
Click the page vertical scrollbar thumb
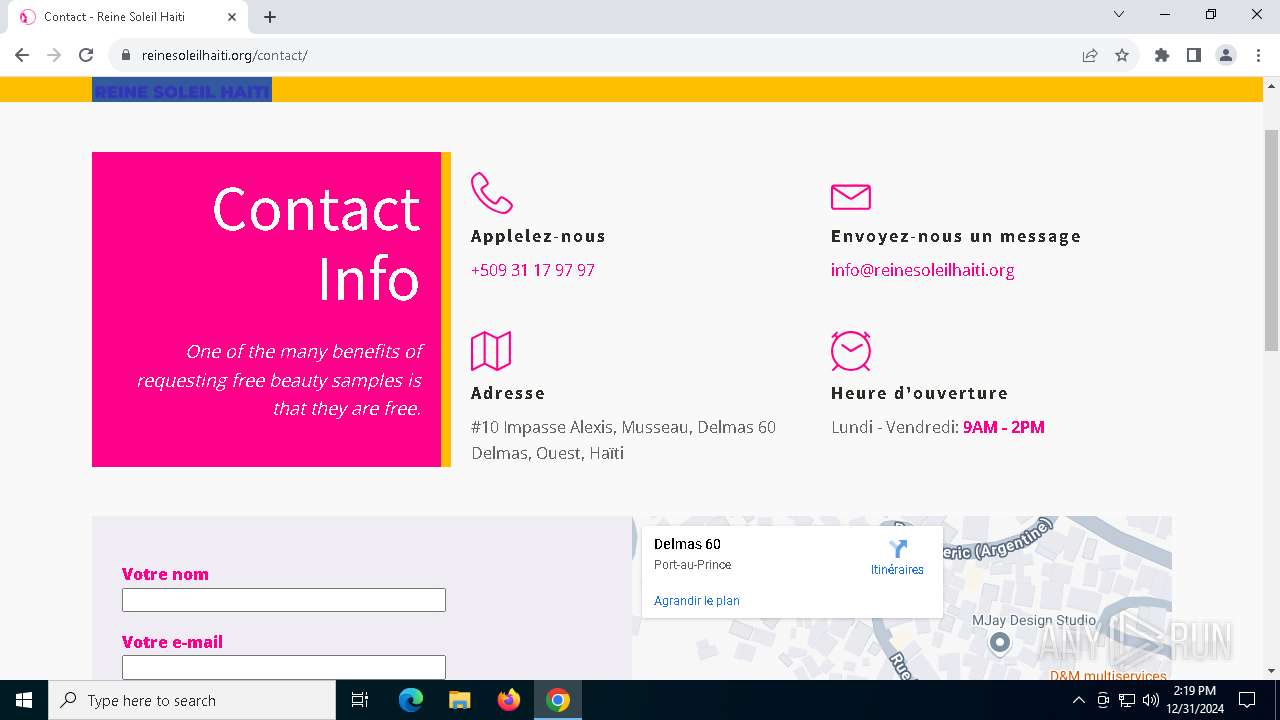point(1271,240)
